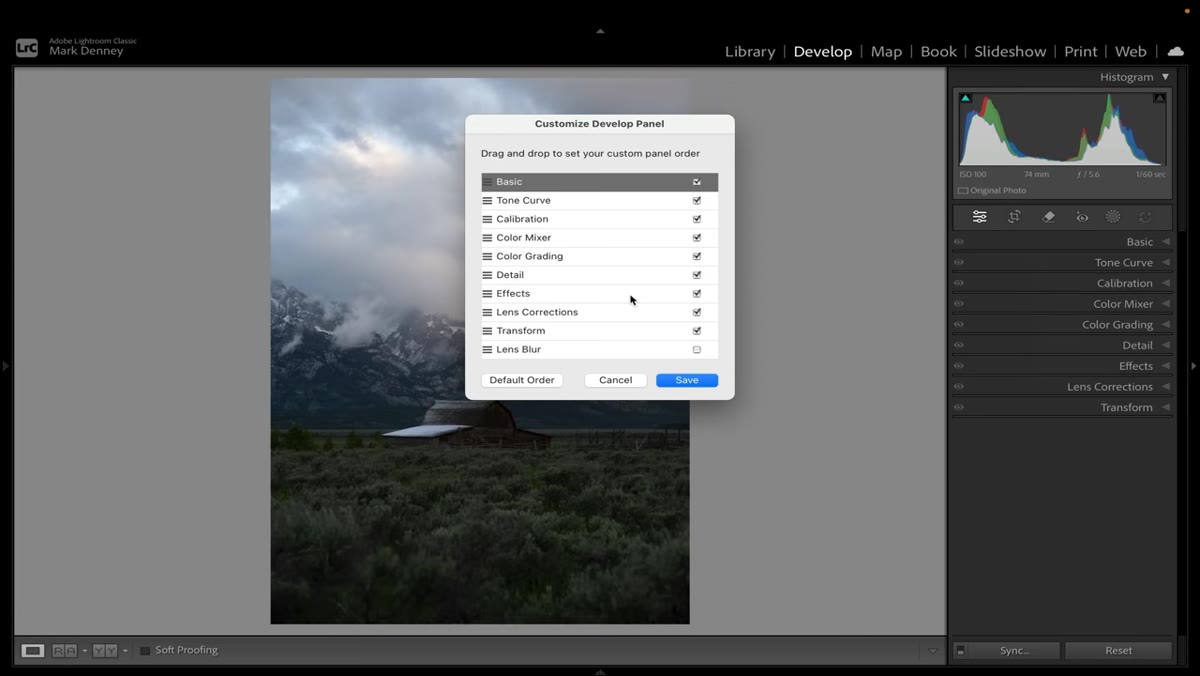Click the Loupe view mode icon
This screenshot has height=676, width=1200.
[x=33, y=650]
